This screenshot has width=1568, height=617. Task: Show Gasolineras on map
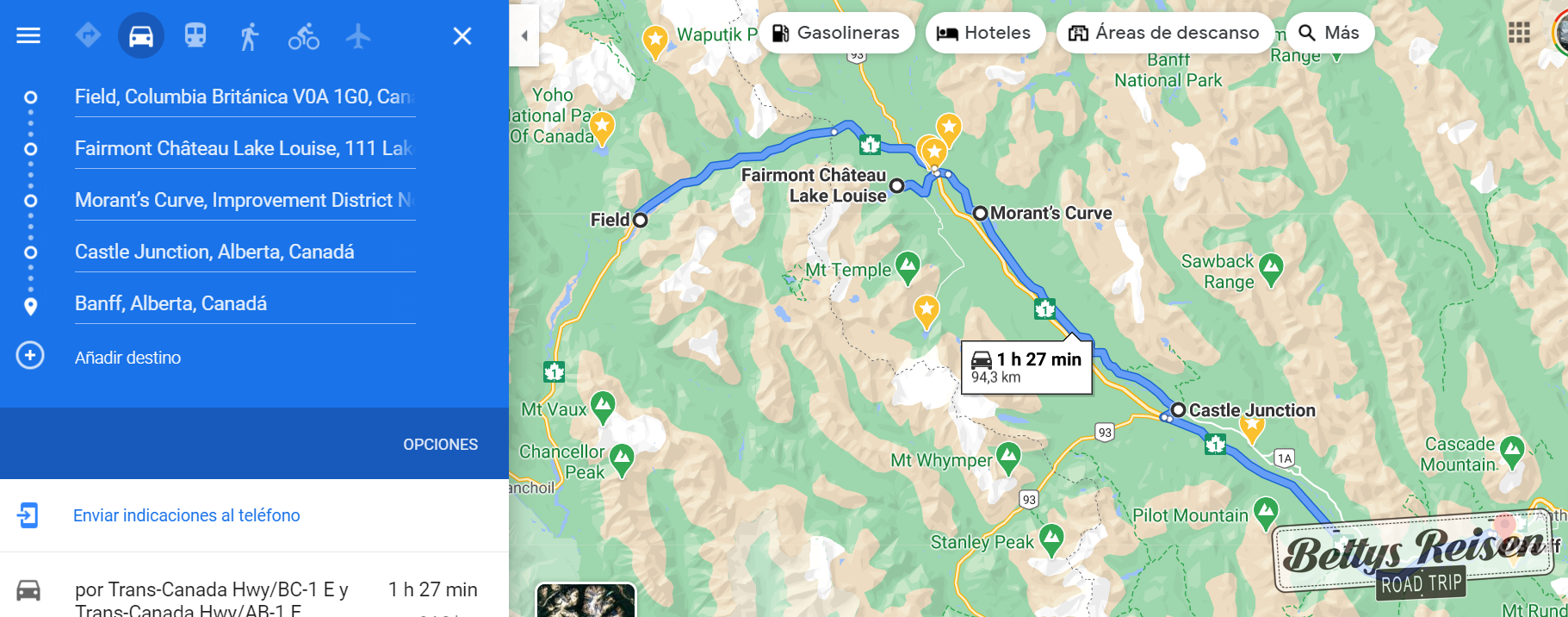(836, 33)
